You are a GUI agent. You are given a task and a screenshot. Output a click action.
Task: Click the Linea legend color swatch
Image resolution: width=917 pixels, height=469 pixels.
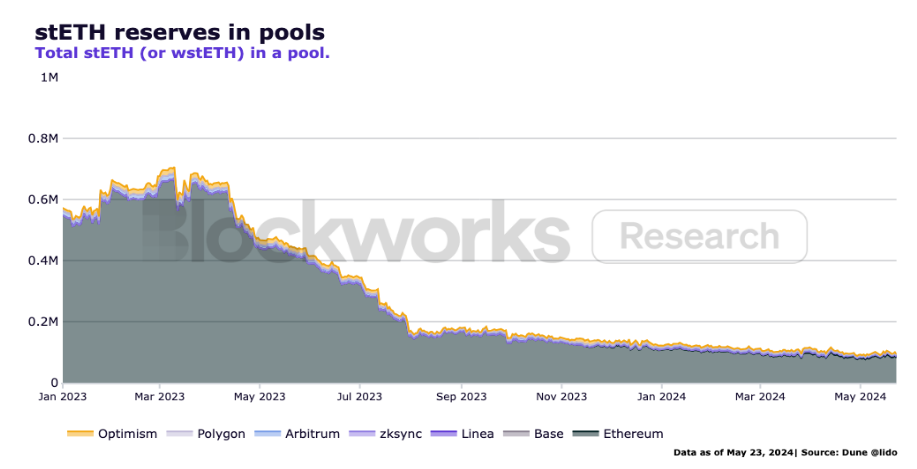click(x=443, y=433)
